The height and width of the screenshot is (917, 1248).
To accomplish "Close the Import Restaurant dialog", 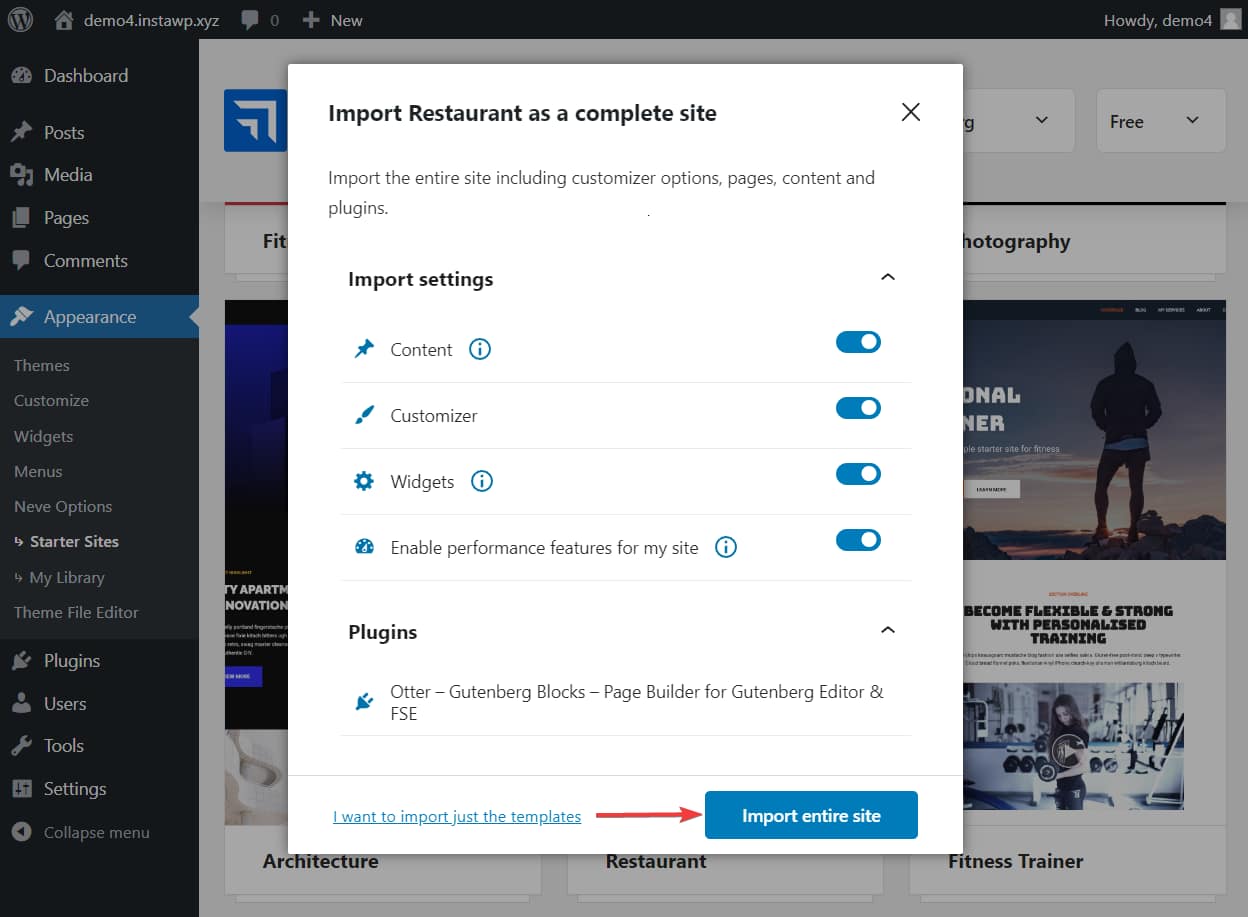I will (910, 112).
